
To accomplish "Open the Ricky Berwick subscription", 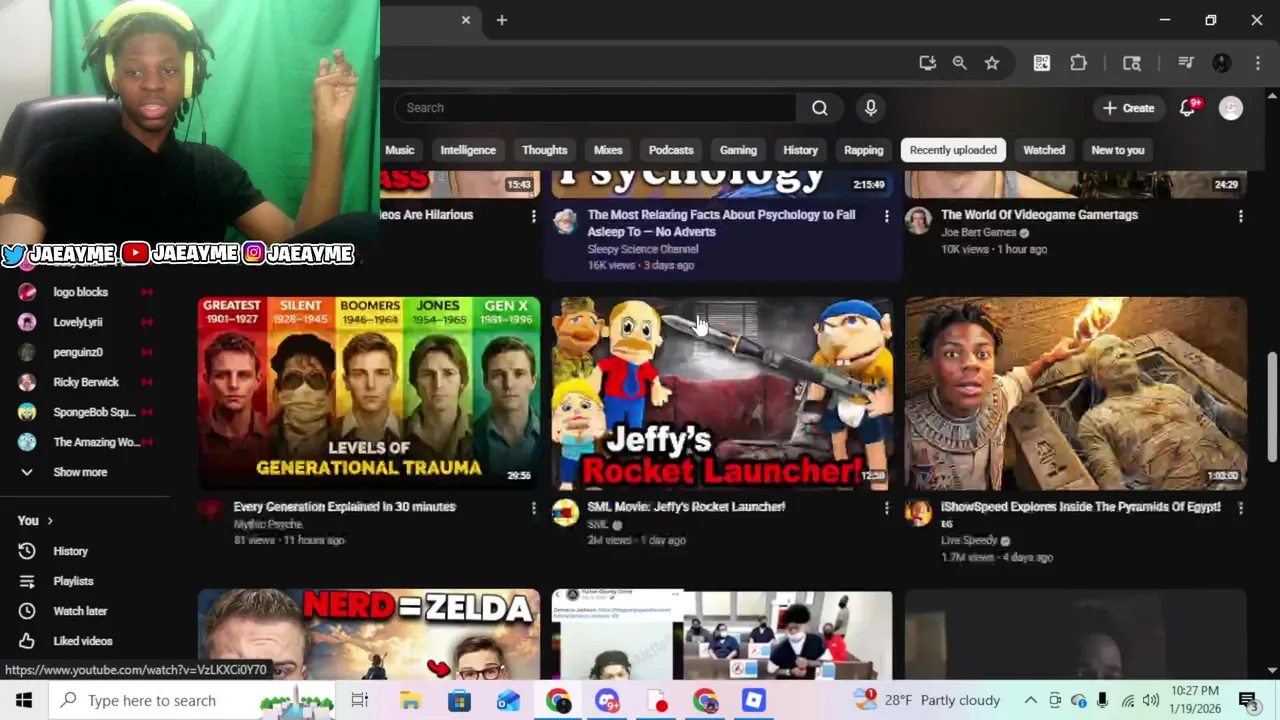I will [x=85, y=382].
